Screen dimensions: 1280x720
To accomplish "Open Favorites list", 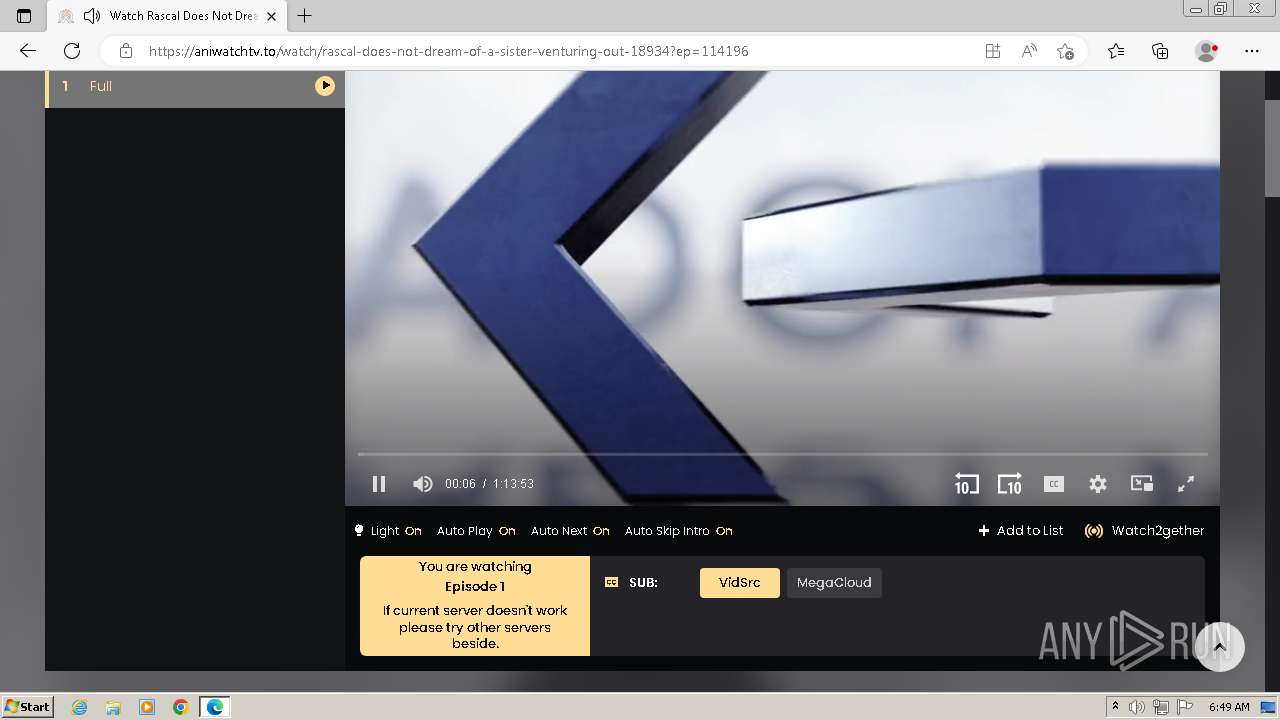I will tap(1116, 51).
